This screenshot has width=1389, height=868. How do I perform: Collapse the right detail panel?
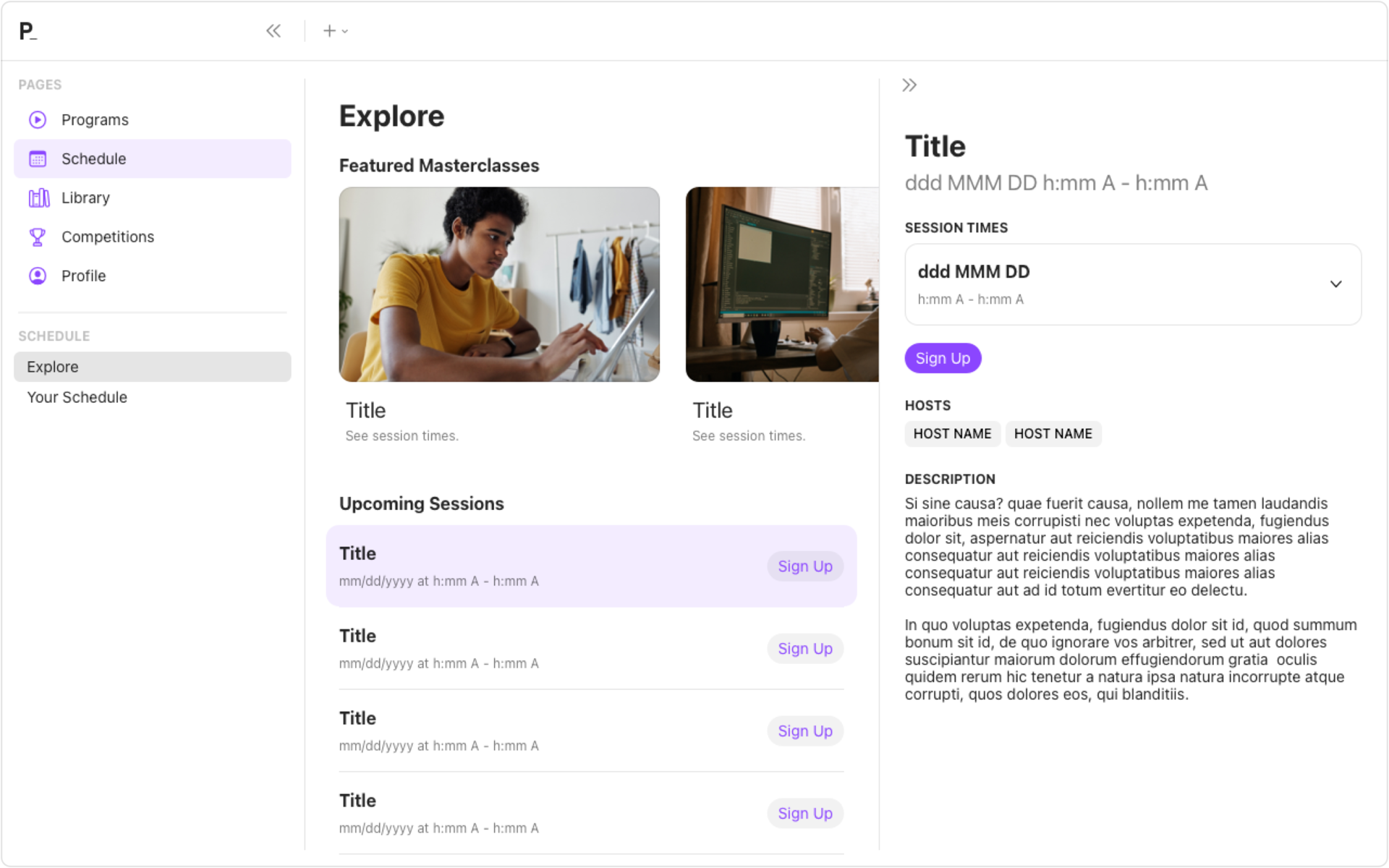click(909, 85)
